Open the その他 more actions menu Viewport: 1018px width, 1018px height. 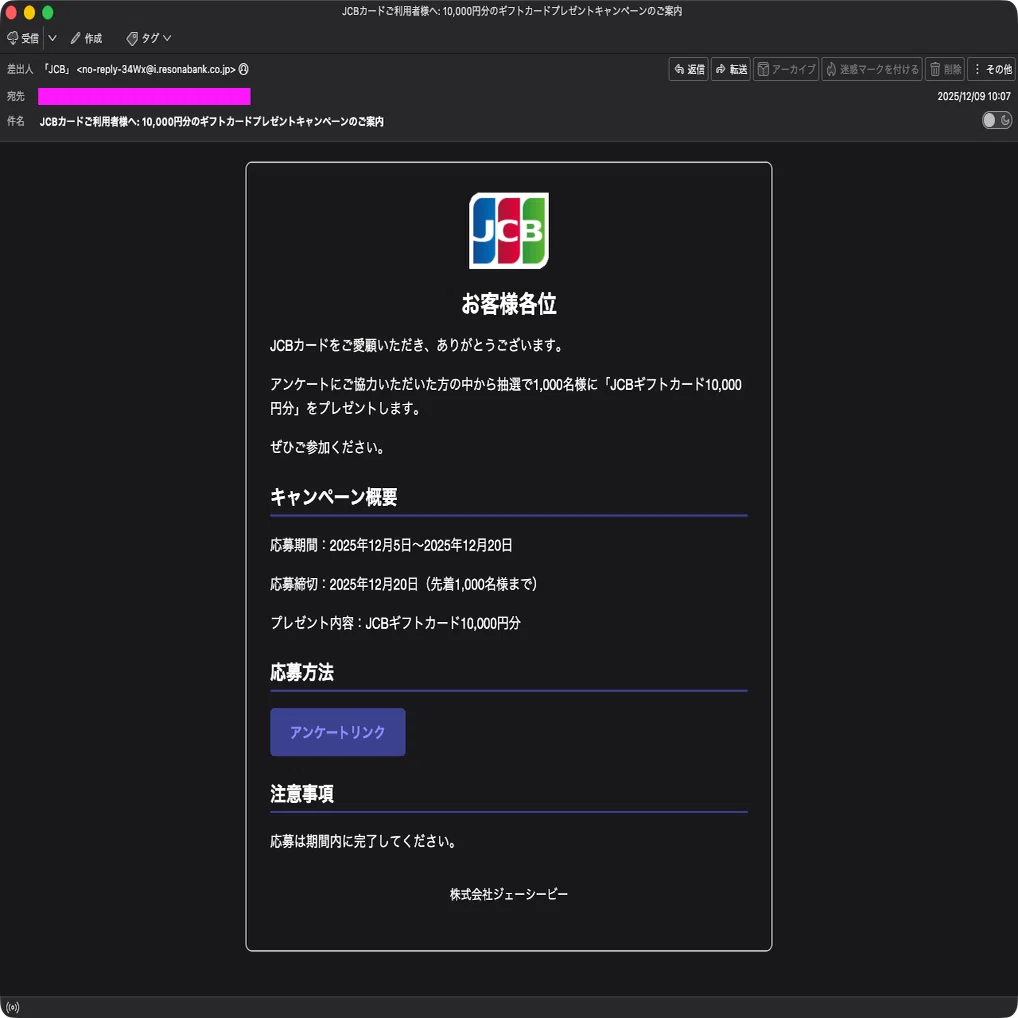click(991, 69)
